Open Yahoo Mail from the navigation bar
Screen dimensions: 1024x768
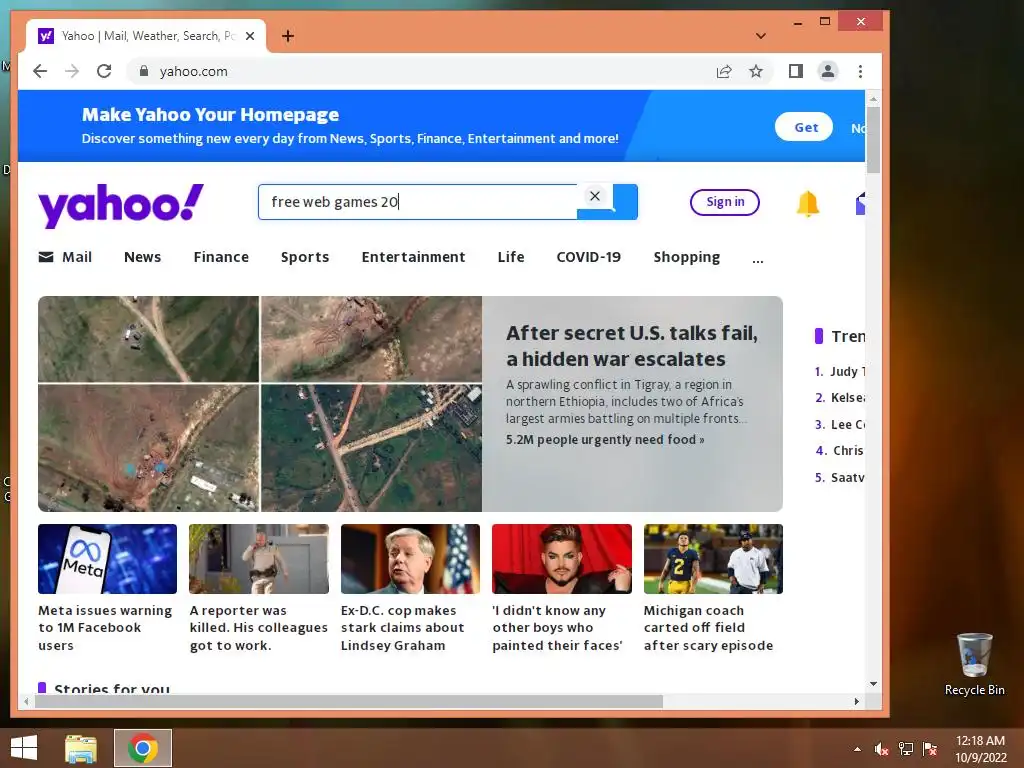(65, 257)
